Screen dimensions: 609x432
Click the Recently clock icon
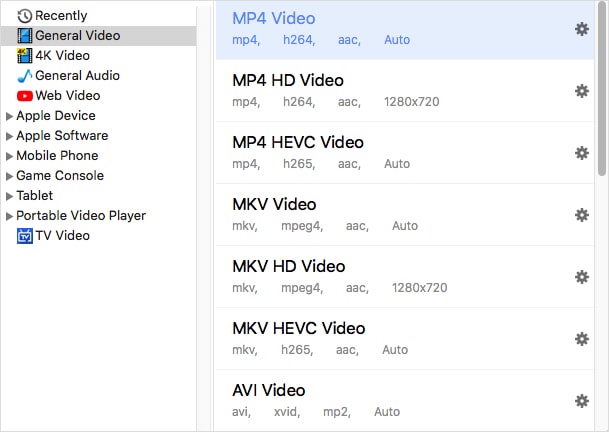25,16
